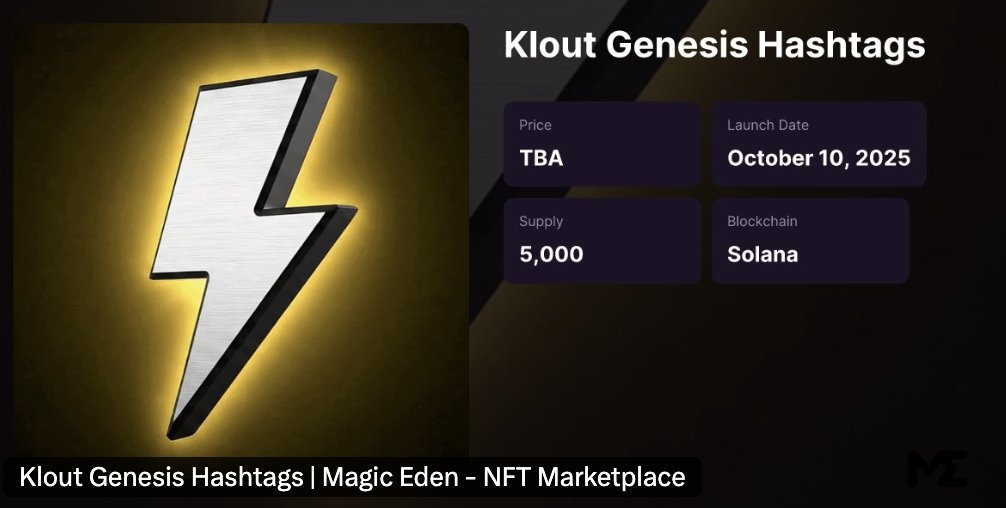Select the TBA price value

tap(541, 158)
